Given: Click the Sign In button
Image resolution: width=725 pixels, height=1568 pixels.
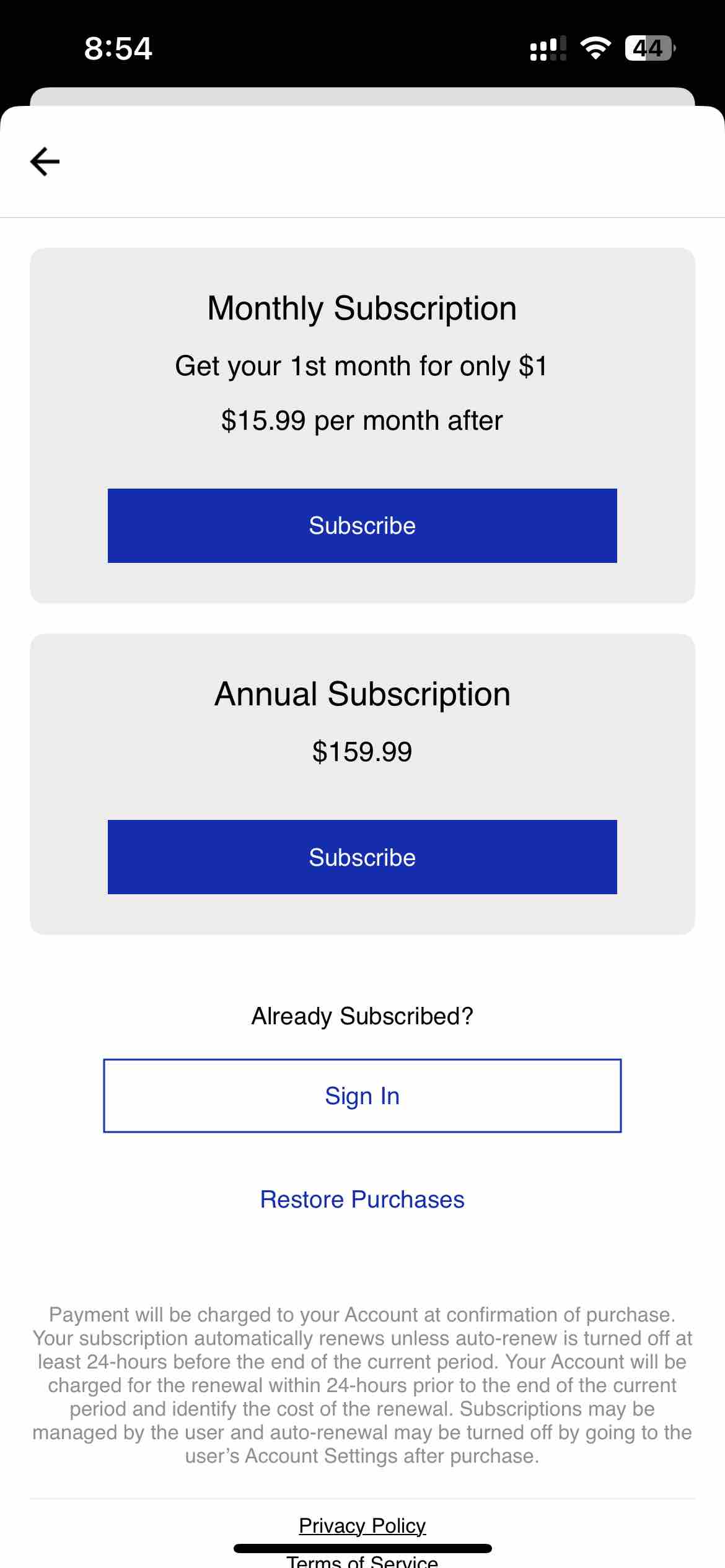Looking at the screenshot, I should coord(362,1095).
